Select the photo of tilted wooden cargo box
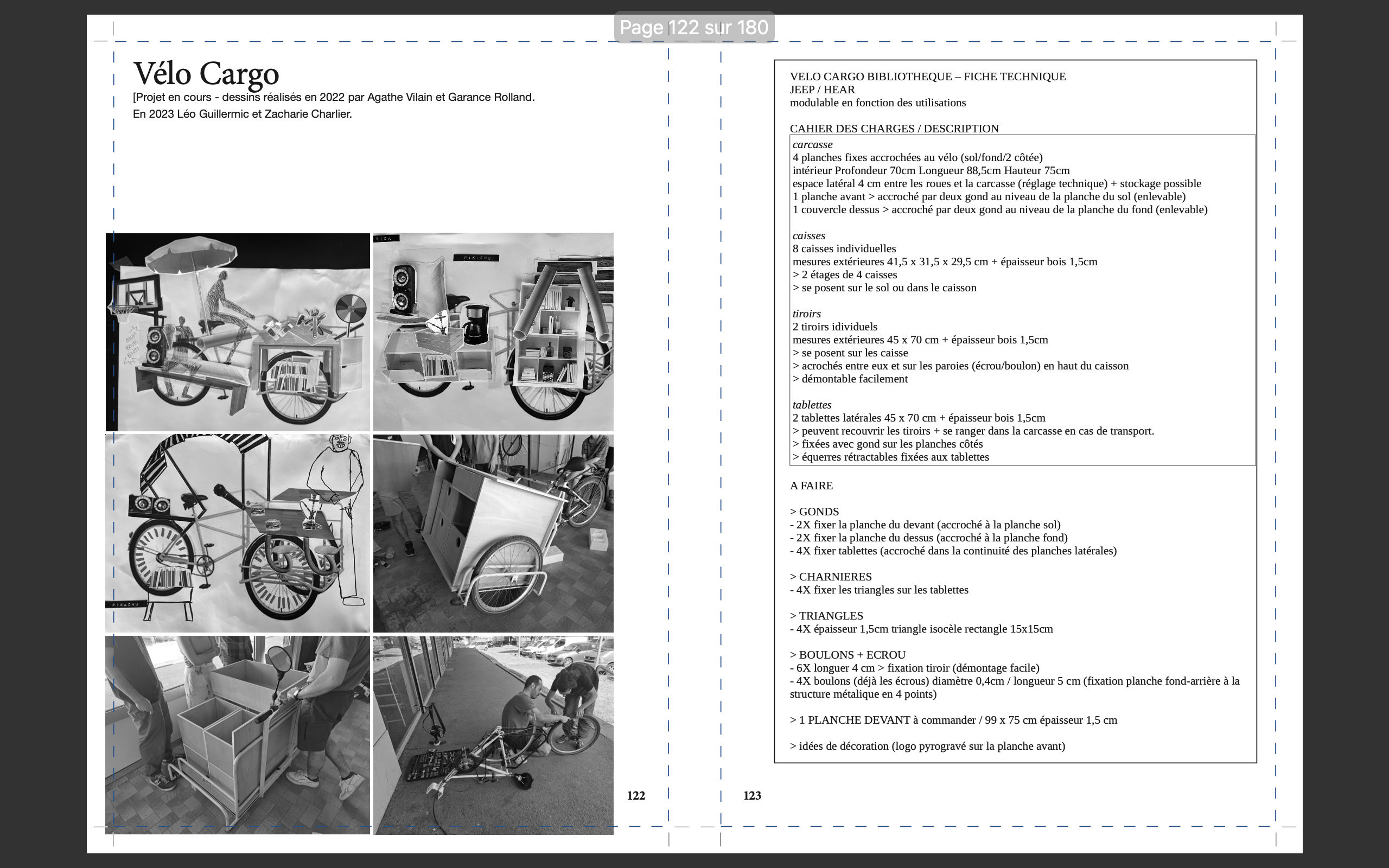The height and width of the screenshot is (868, 1389). [x=493, y=533]
